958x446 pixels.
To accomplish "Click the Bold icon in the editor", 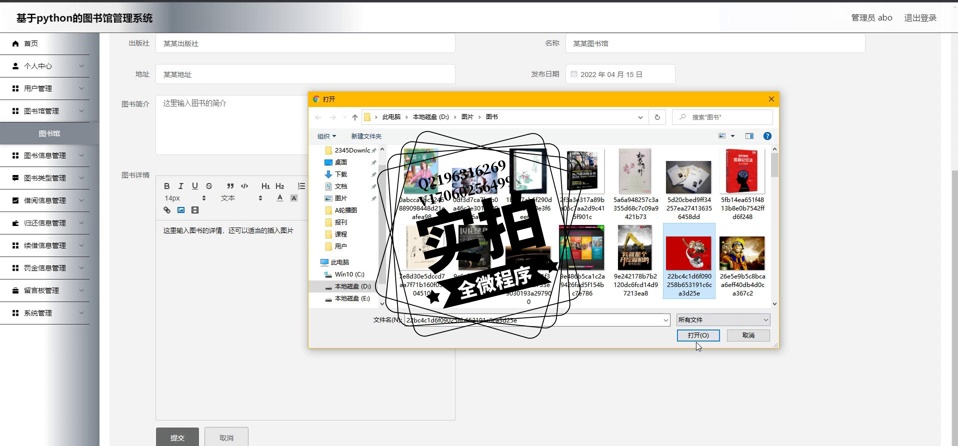I will tap(167, 186).
